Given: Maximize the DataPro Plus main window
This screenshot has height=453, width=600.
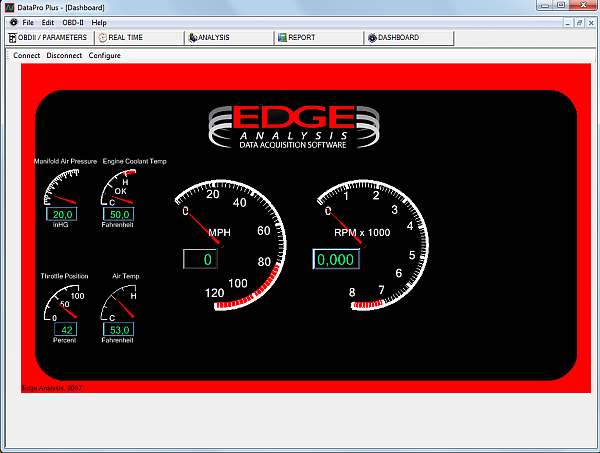Looking at the screenshot, I should pyautogui.click(x=561, y=5).
